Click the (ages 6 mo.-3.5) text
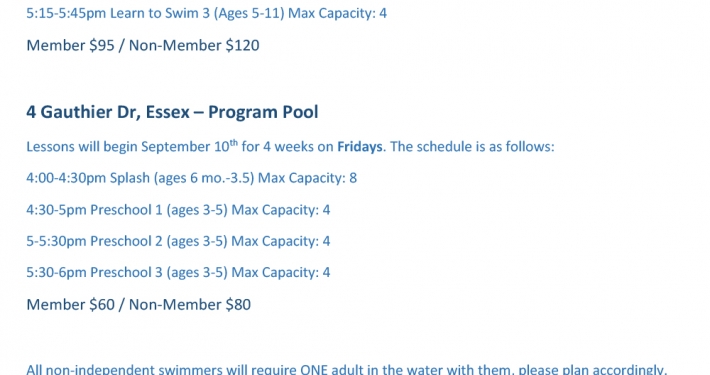 click(x=204, y=178)
